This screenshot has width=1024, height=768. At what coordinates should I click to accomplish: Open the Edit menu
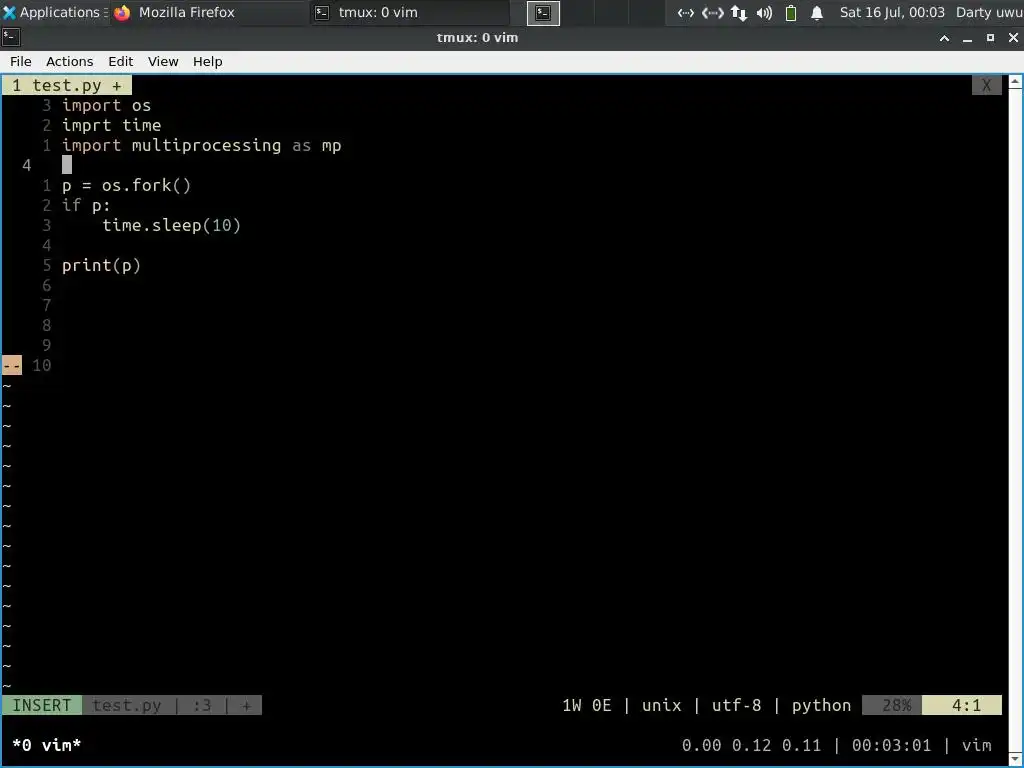click(120, 61)
